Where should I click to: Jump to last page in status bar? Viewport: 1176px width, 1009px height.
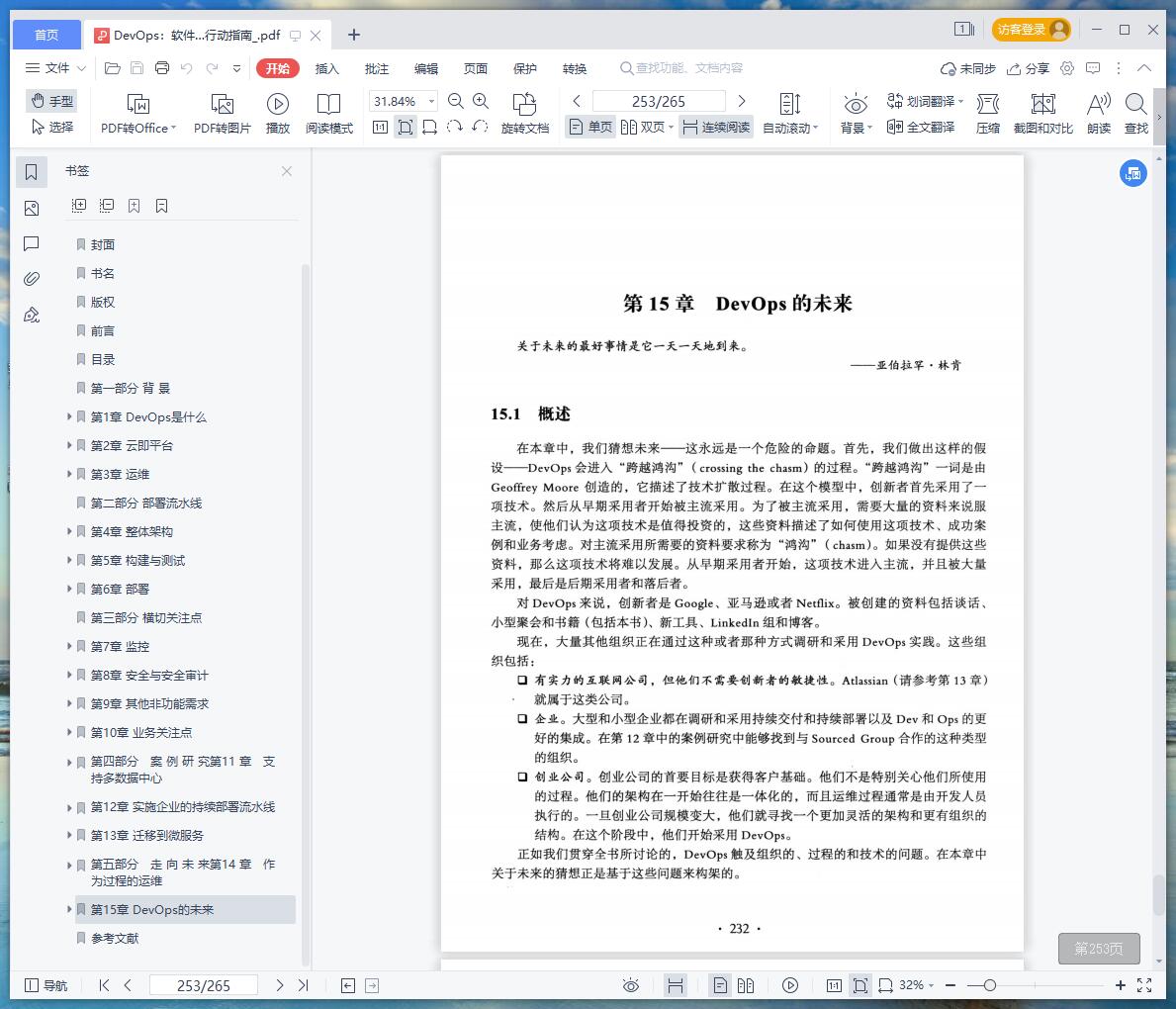(303, 985)
